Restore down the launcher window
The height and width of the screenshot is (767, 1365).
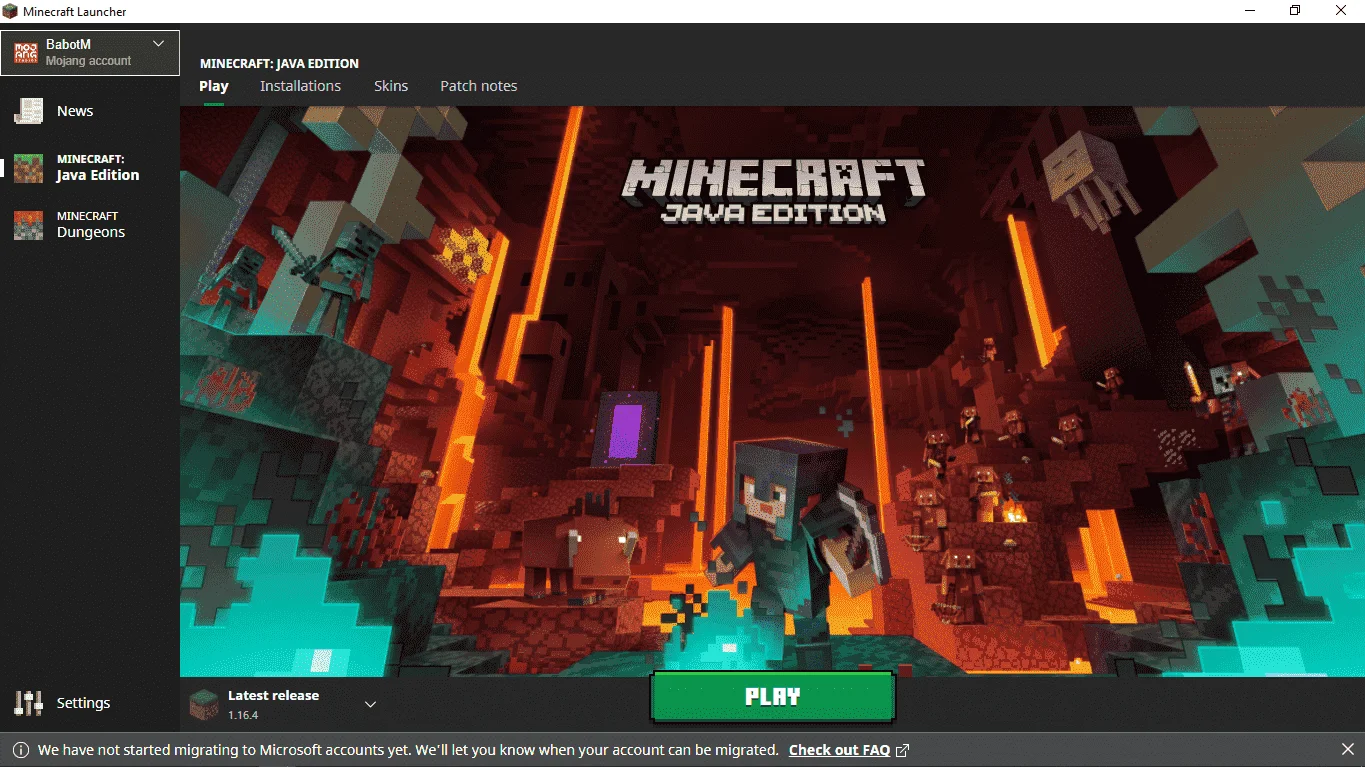(x=1295, y=11)
